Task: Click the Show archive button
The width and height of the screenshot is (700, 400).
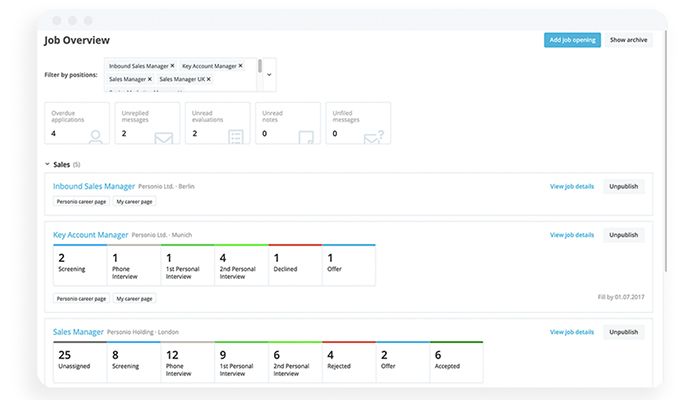Action: pyautogui.click(x=629, y=40)
